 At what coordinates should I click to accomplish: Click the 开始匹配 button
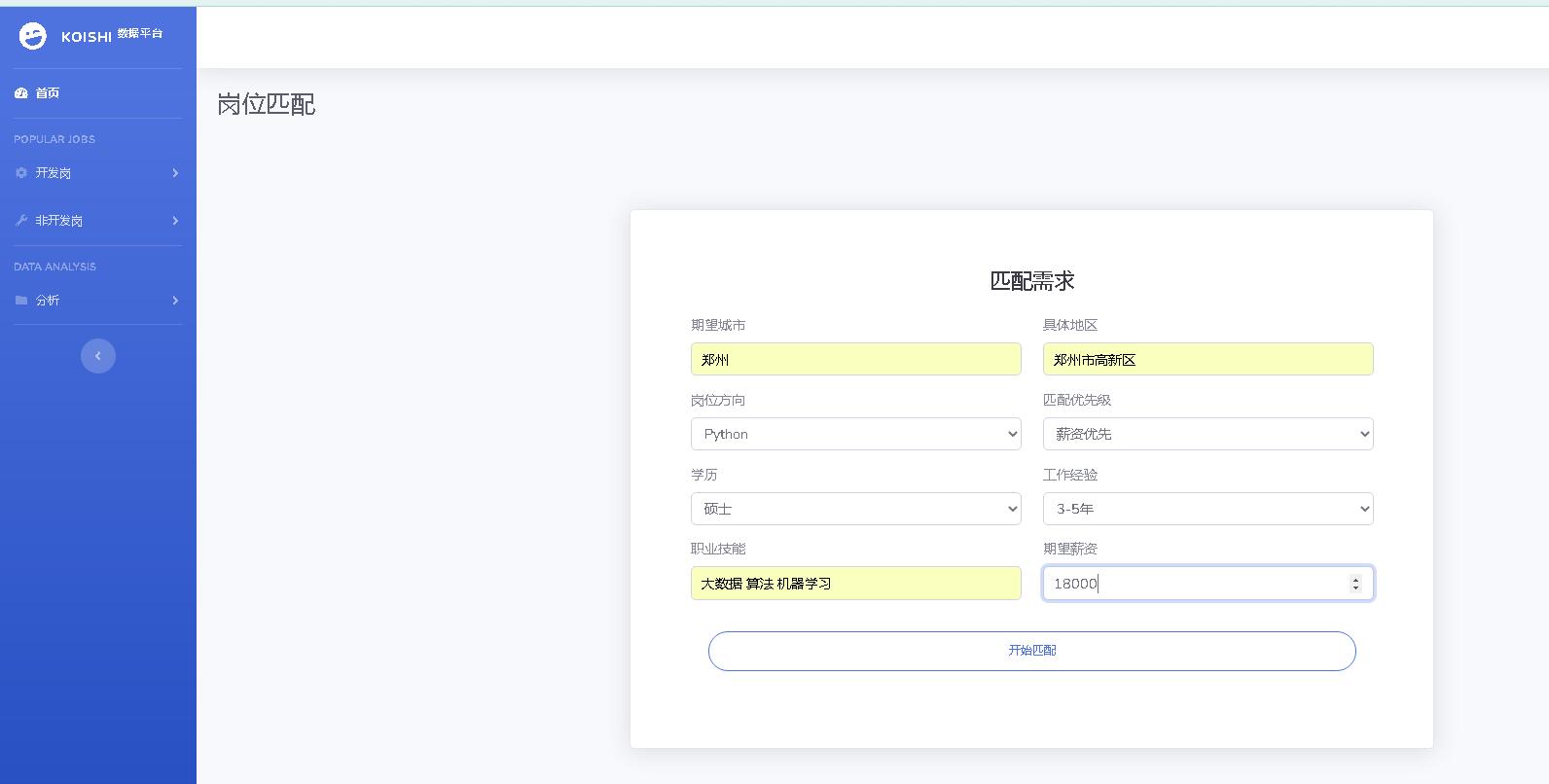(x=1032, y=651)
